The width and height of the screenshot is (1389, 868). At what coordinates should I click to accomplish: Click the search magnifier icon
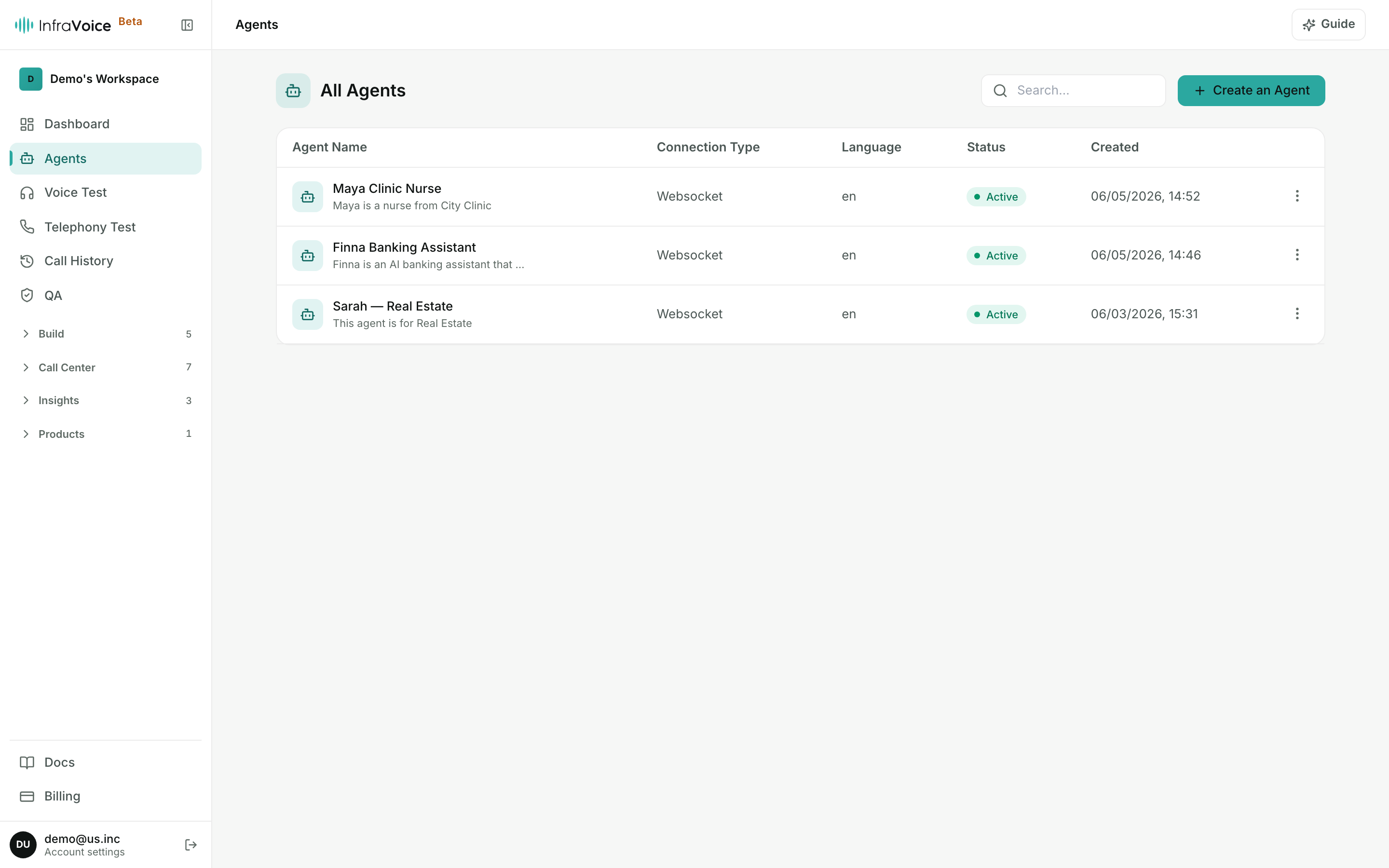coord(1000,91)
